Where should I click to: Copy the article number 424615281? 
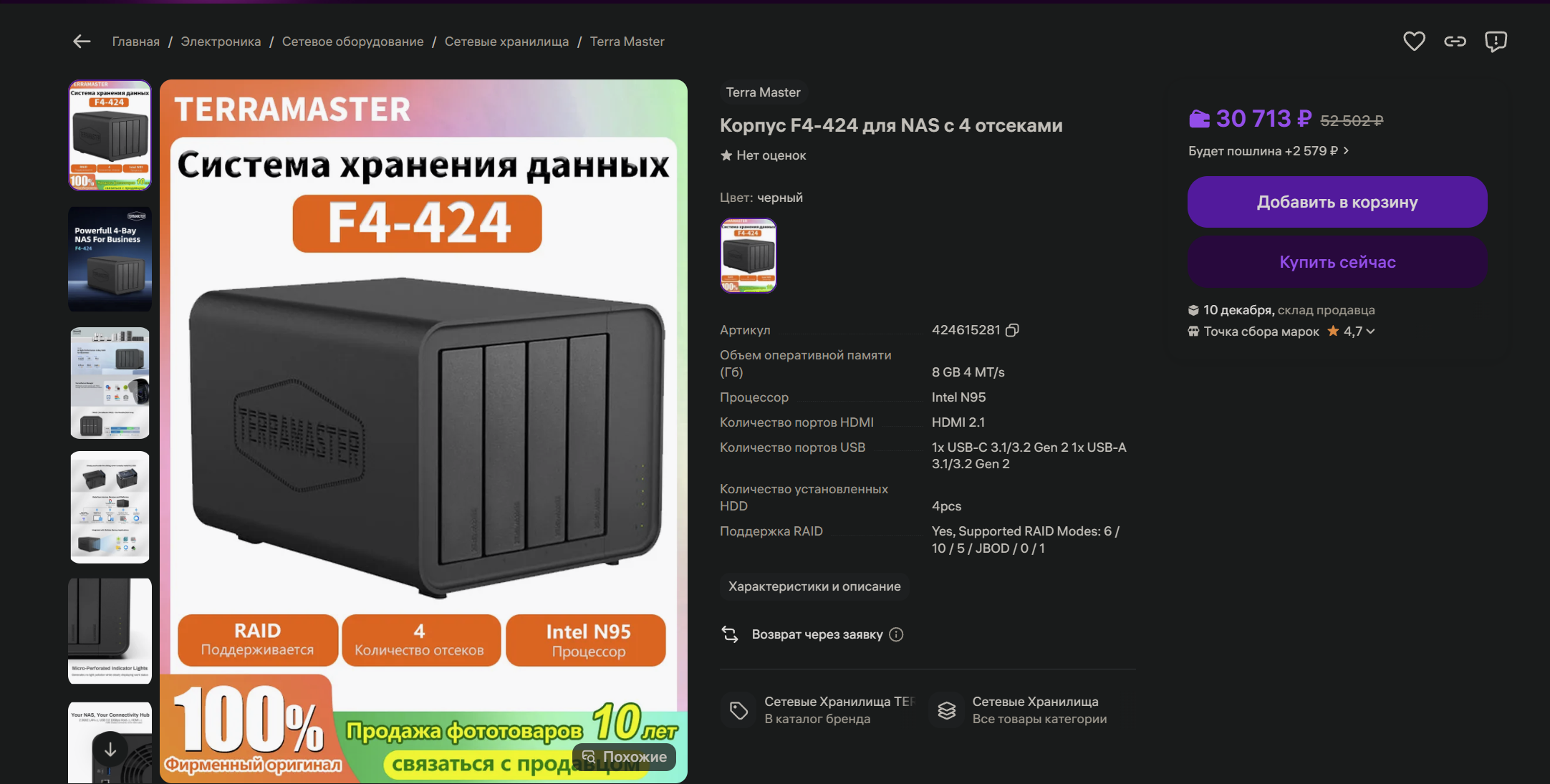(1012, 330)
